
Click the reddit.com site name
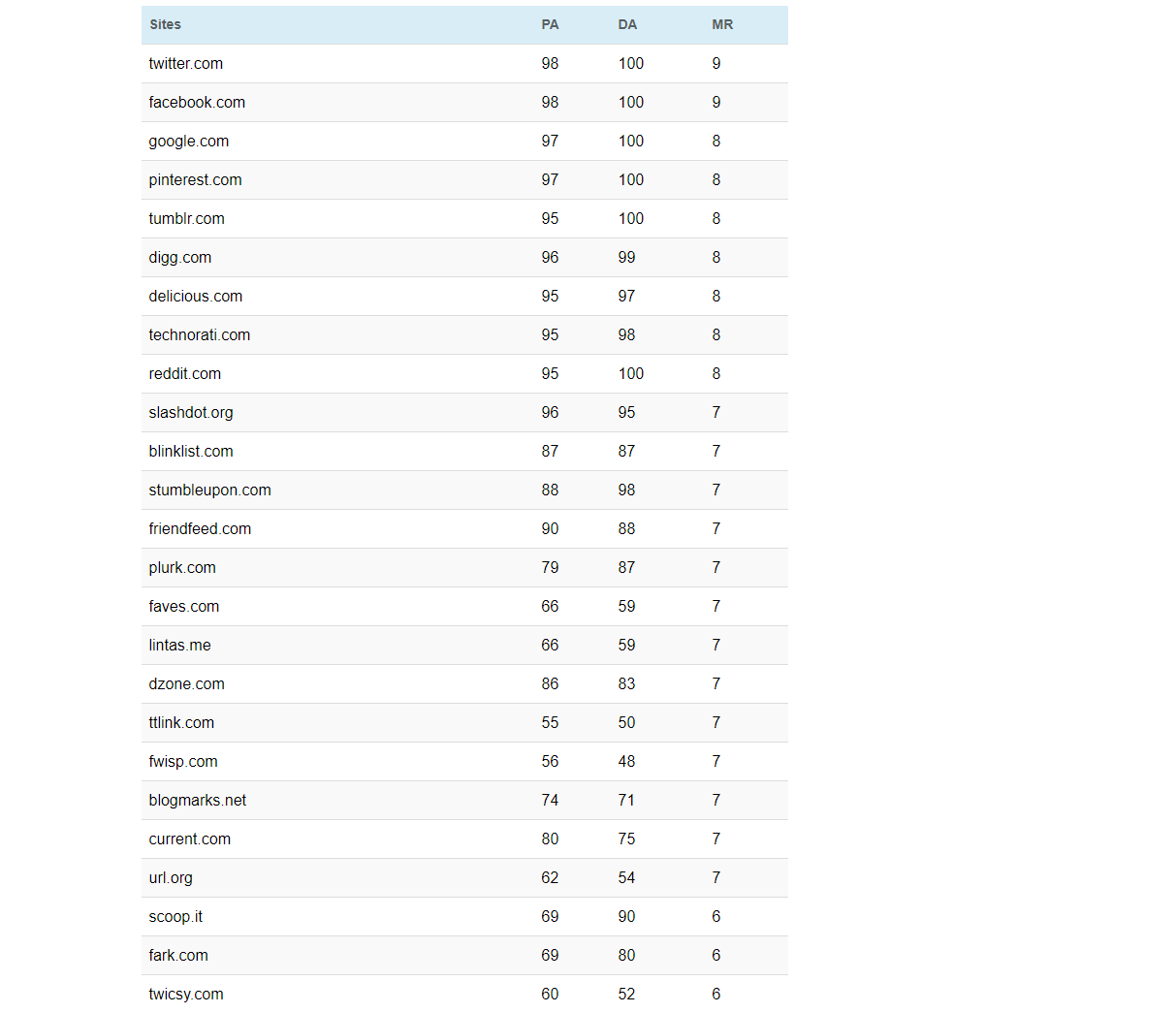point(184,373)
